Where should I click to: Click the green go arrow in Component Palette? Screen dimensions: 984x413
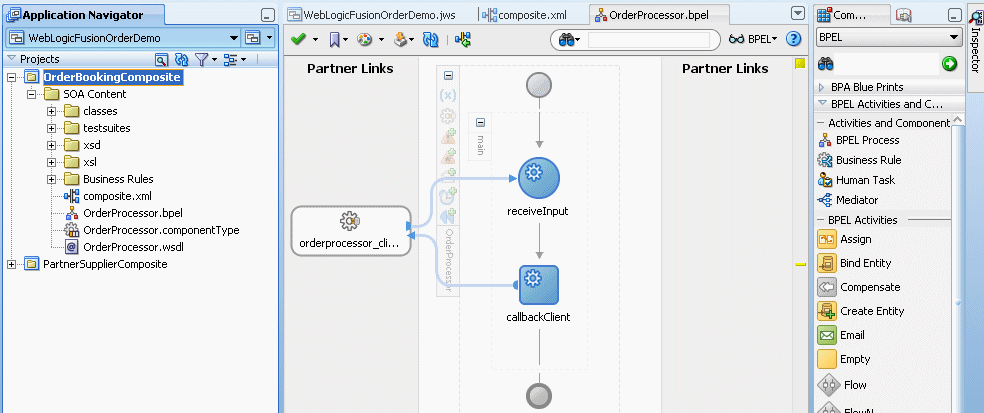tap(949, 63)
